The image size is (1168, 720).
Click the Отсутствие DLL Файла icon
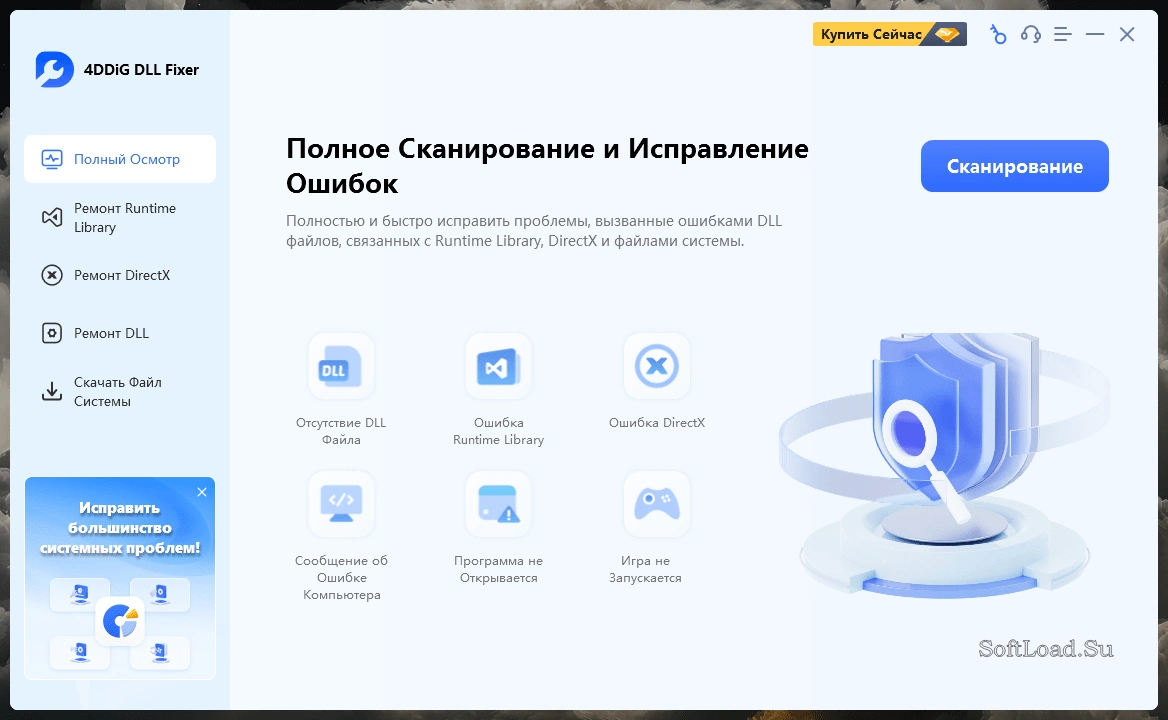(341, 366)
